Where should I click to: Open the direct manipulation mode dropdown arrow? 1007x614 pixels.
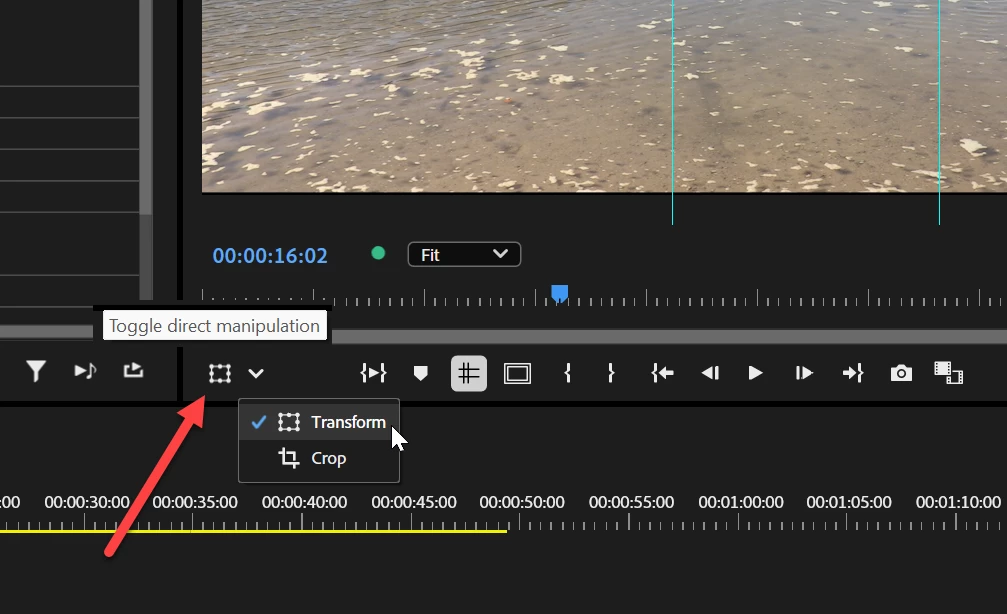(256, 373)
